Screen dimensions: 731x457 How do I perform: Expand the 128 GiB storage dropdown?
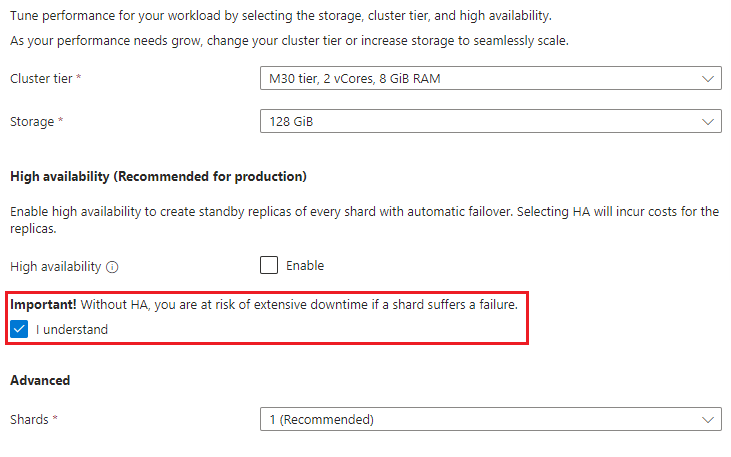(480, 122)
